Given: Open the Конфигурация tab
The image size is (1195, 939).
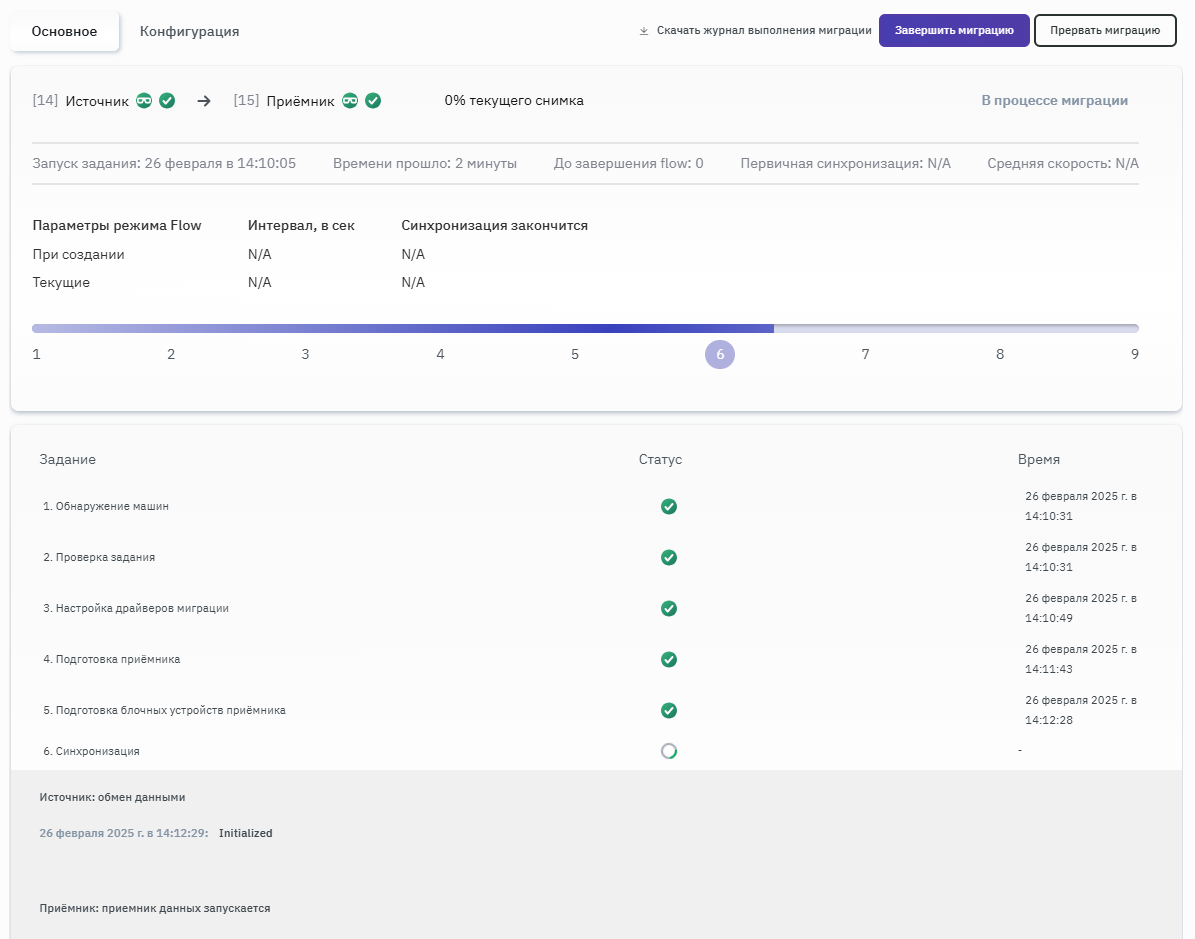Looking at the screenshot, I should point(189,31).
